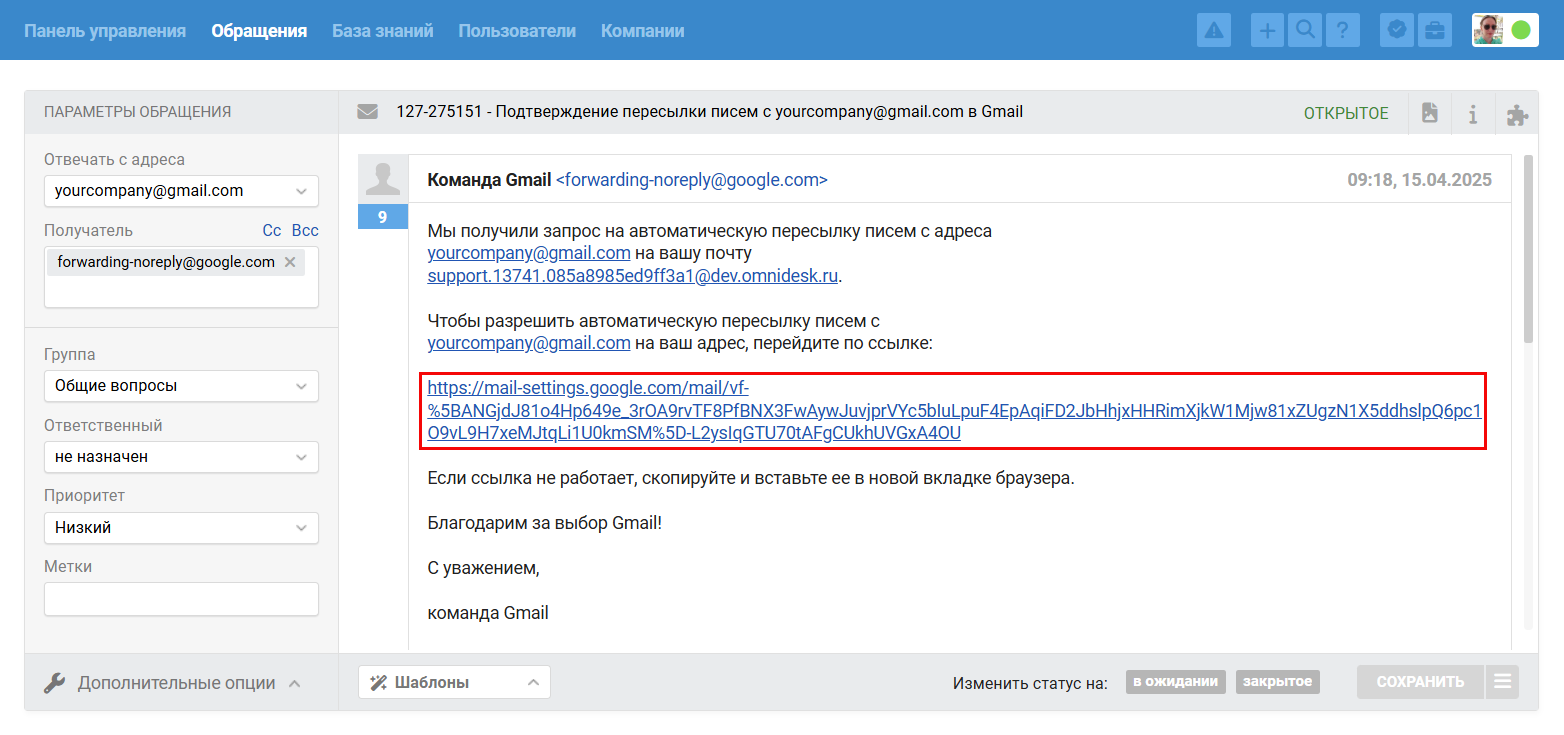Image resolution: width=1564 pixels, height=735 pixels.
Task: Remove recipient forwarding-noreply@google.com
Action: tap(290, 262)
